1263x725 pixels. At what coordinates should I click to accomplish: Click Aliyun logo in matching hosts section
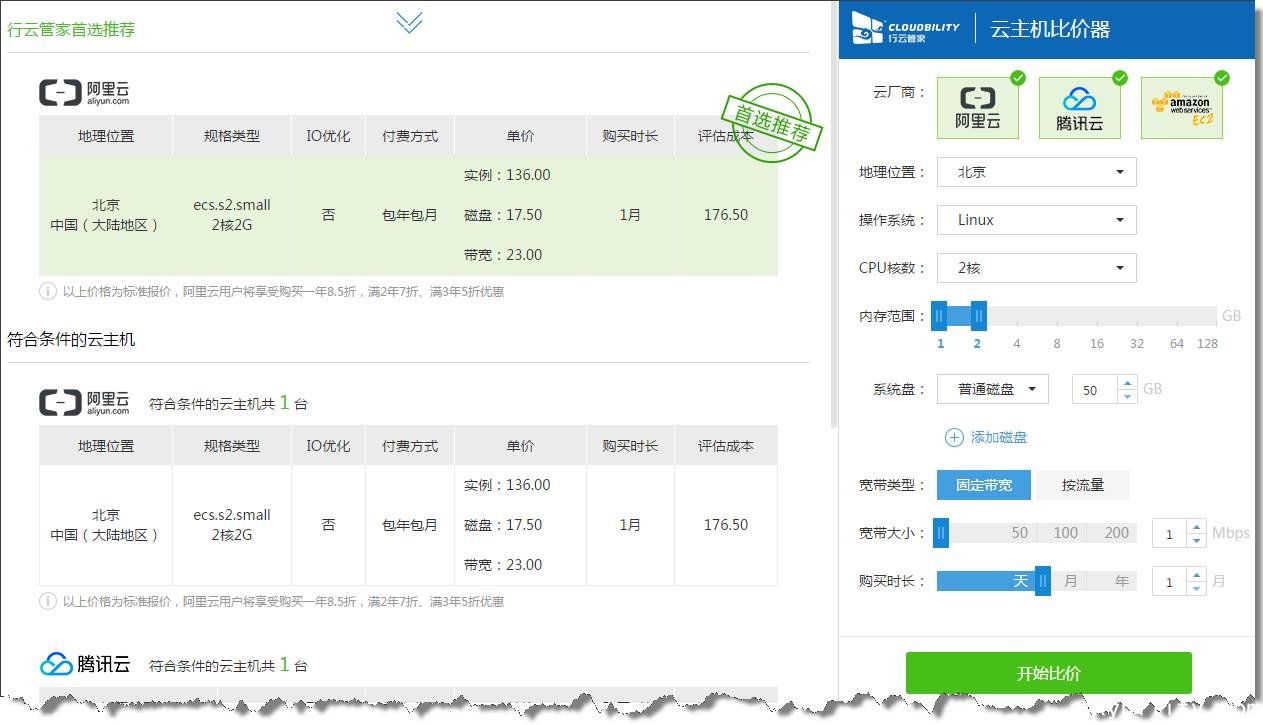click(85, 402)
